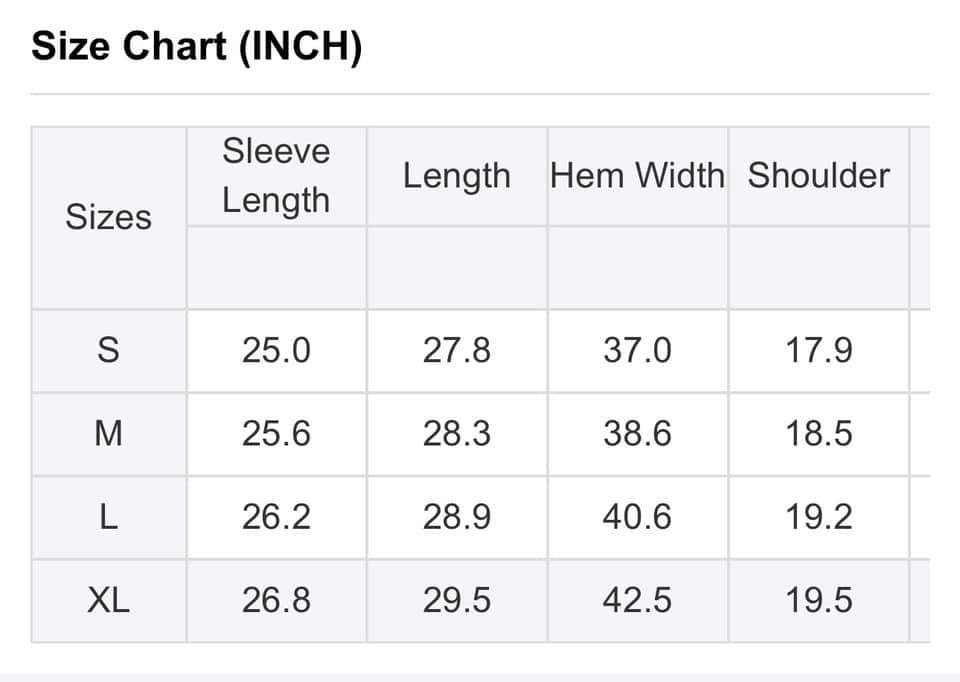Click shoulder value 18.5 for M
Image resolution: width=960 pixels, height=682 pixels.
click(x=819, y=433)
